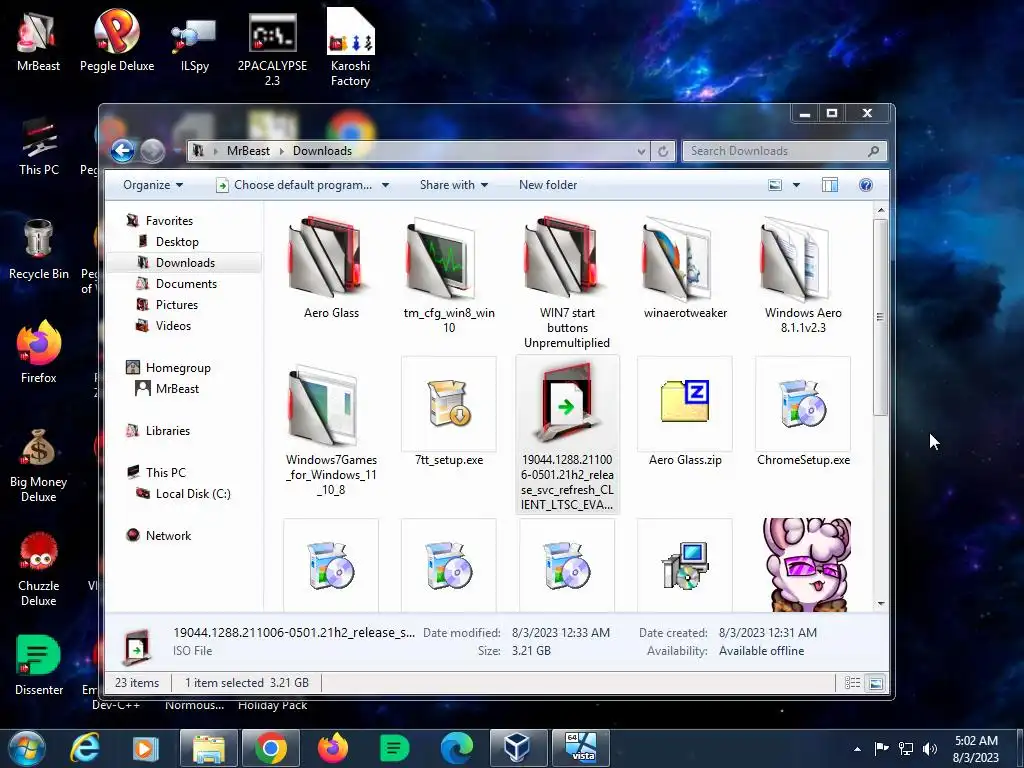
Task: Select Big Money Deluxe desktop icon
Action: 39,465
